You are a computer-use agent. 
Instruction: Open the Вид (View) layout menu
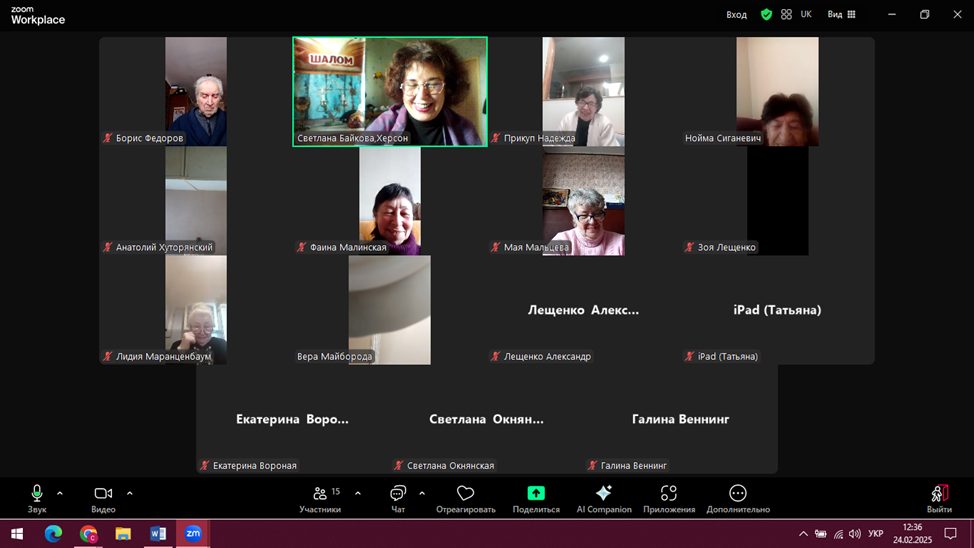(841, 15)
